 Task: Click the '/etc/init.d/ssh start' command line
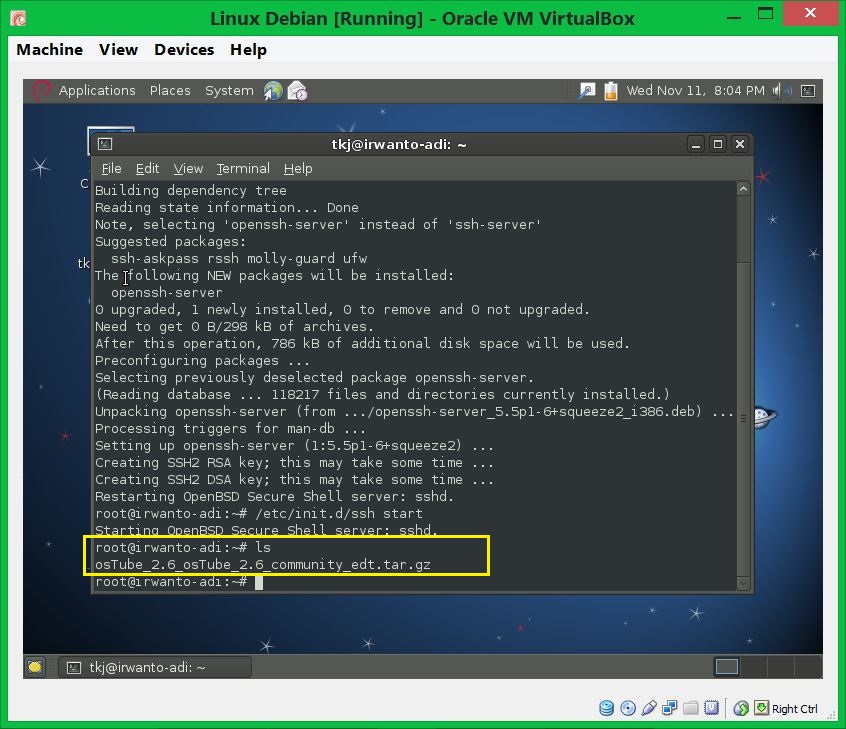[259, 513]
